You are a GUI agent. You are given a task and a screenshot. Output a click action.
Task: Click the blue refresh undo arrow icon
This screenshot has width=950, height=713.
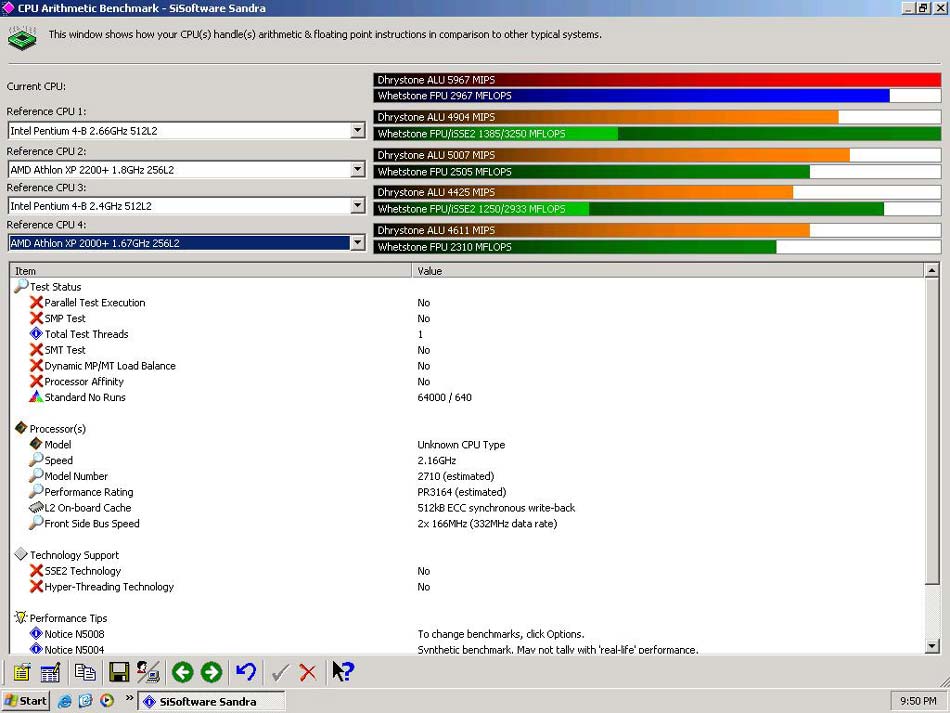(x=246, y=672)
